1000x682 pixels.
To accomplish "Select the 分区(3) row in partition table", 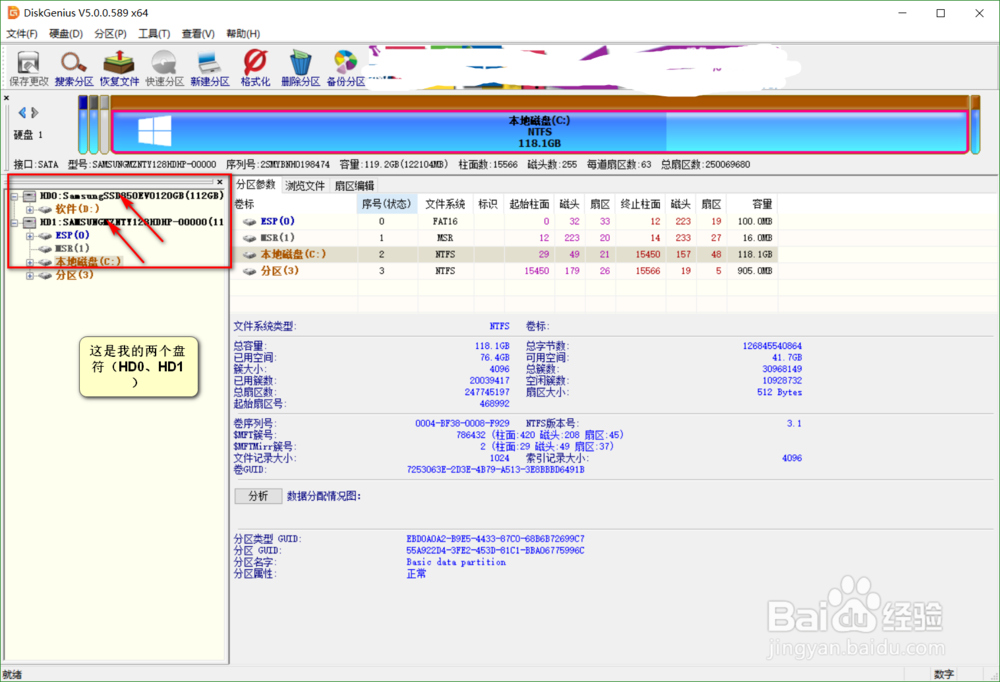I will tap(504, 271).
